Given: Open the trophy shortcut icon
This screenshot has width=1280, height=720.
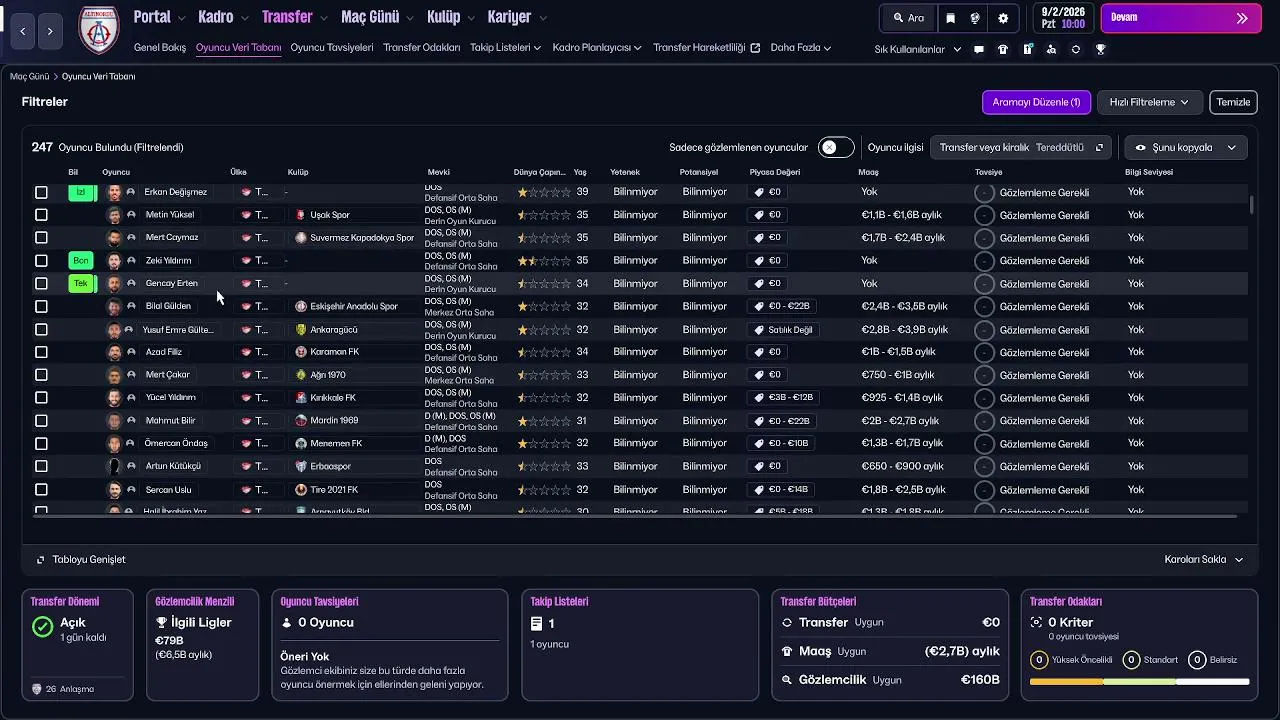Looking at the screenshot, I should coord(1100,49).
